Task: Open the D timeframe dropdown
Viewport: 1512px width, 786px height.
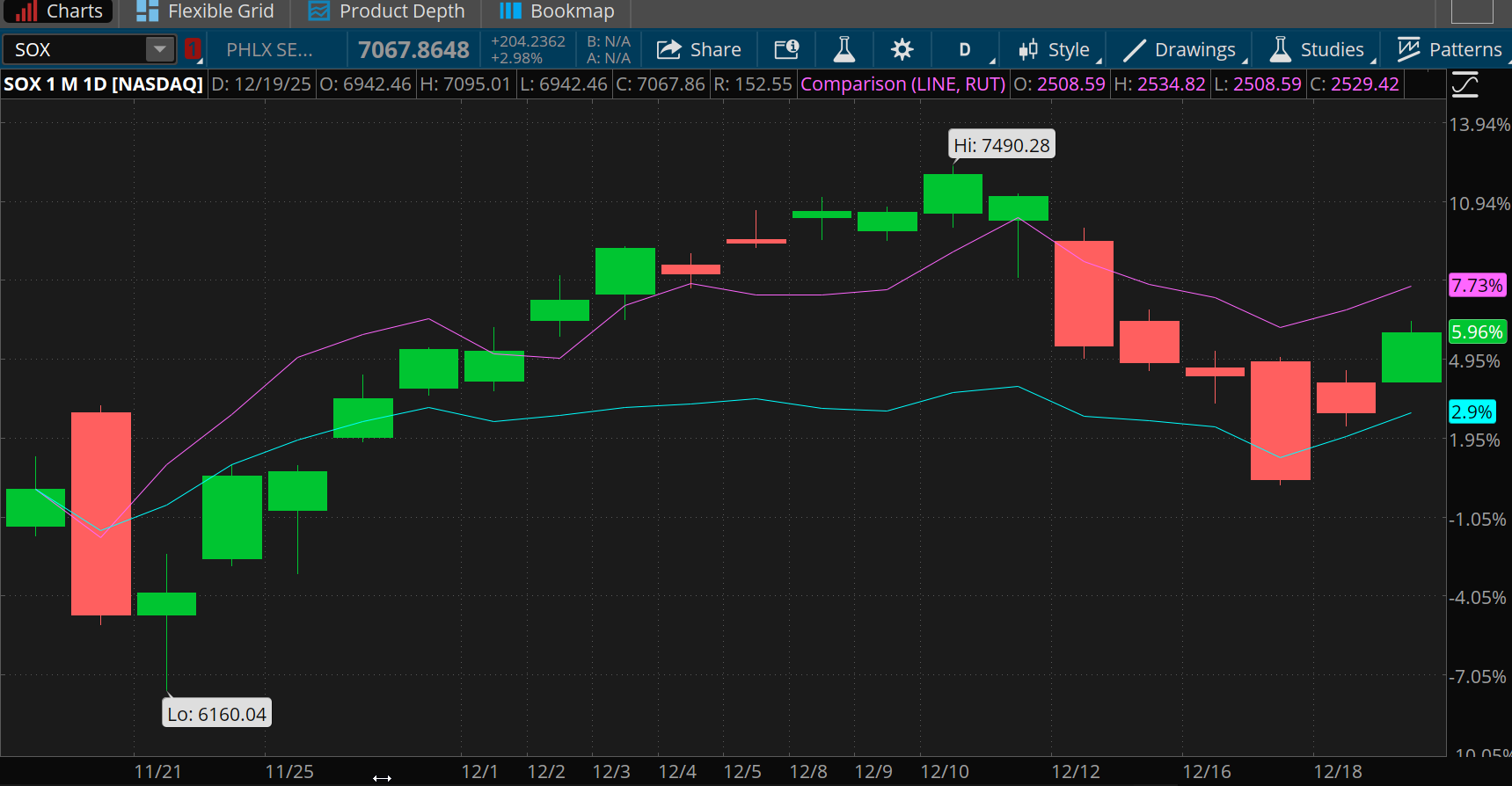Action: click(966, 49)
